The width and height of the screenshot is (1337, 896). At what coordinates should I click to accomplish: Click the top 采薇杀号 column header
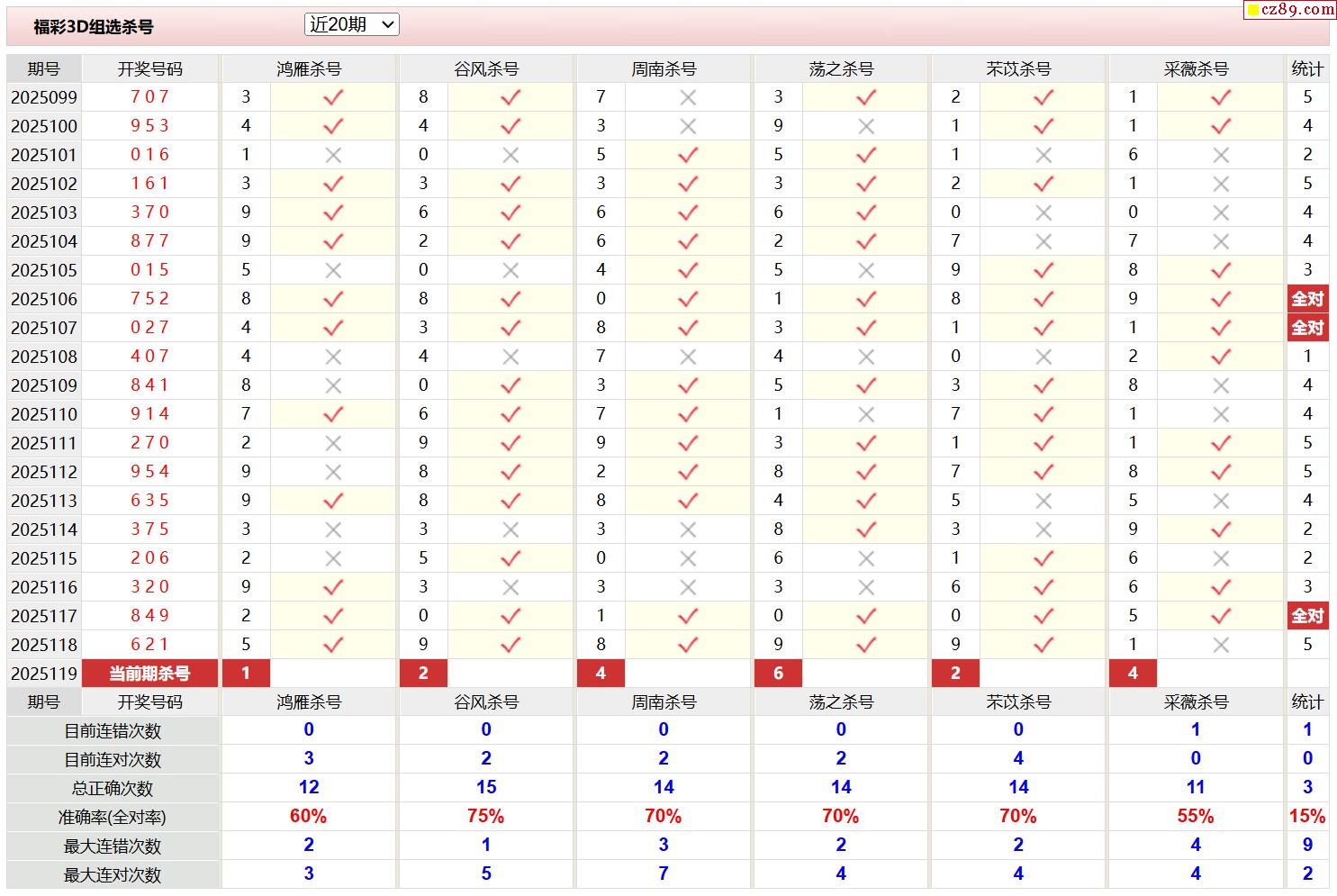pos(1196,69)
